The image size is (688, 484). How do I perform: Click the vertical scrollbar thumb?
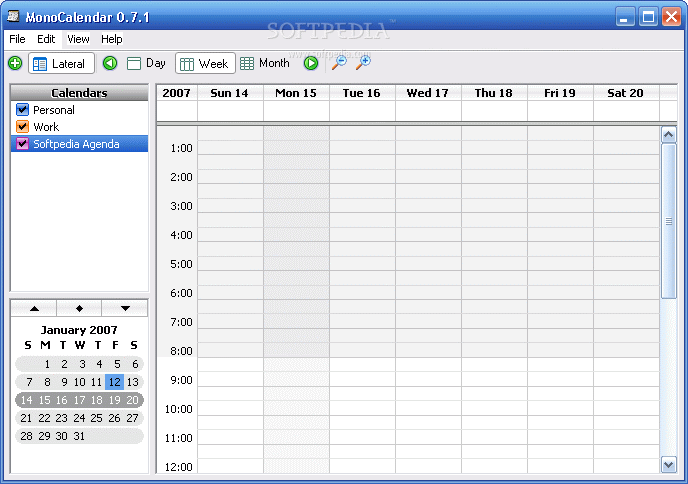pyautogui.click(x=669, y=221)
